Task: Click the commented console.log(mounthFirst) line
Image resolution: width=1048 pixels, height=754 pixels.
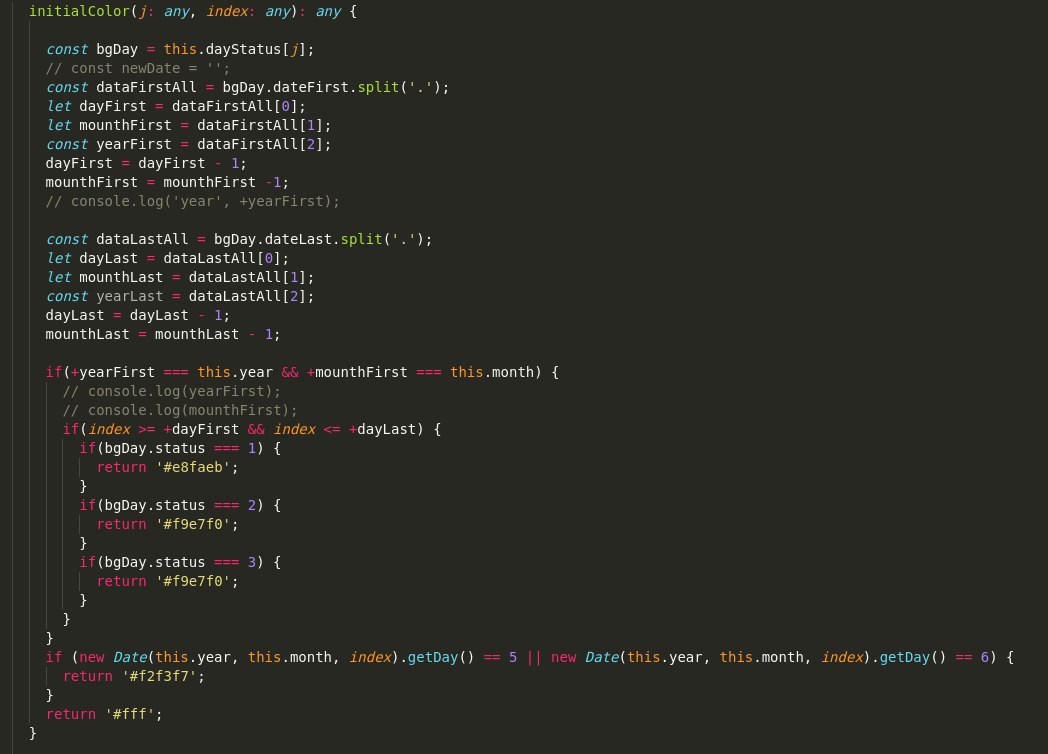Action: 180,410
